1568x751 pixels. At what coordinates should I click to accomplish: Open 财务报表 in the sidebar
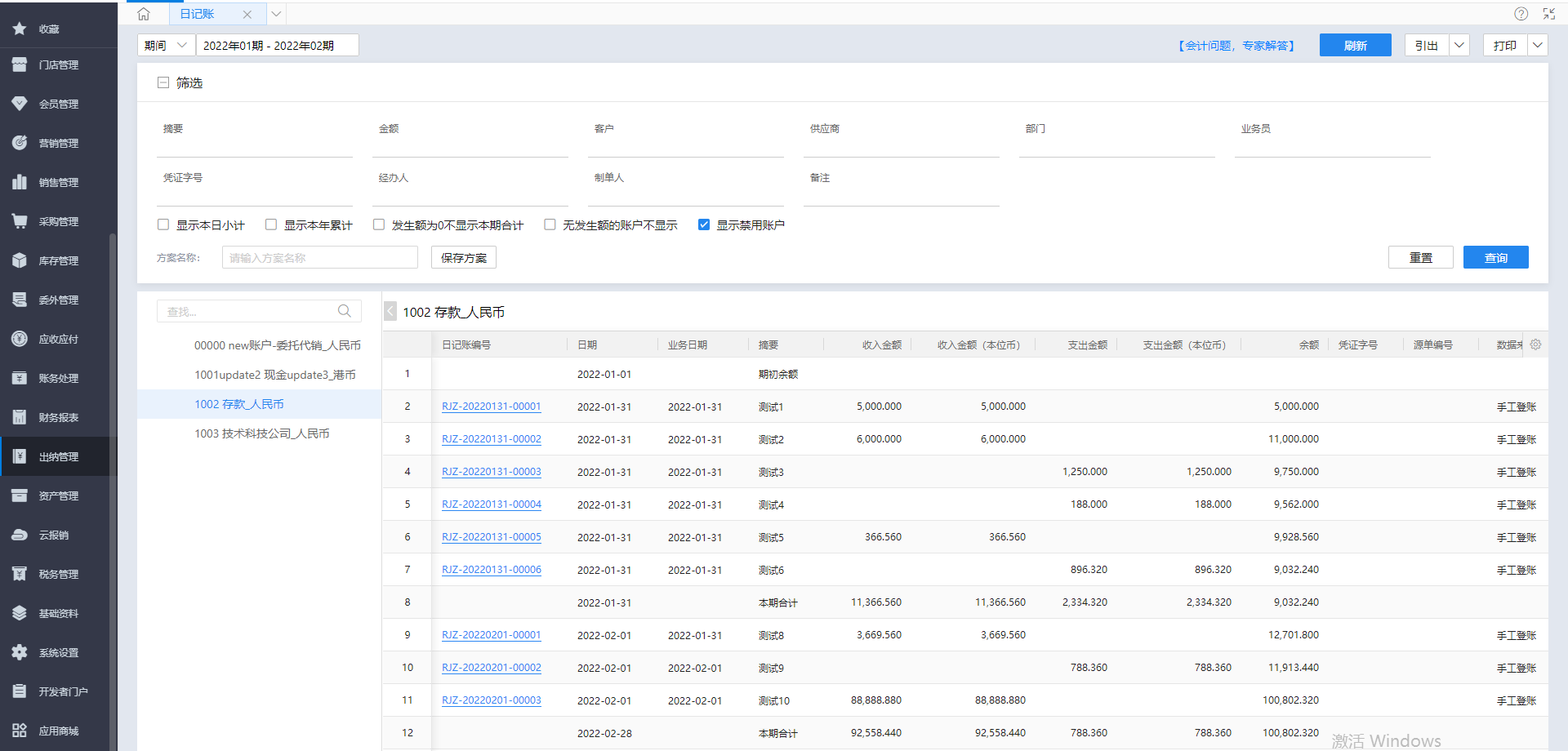coord(58,417)
